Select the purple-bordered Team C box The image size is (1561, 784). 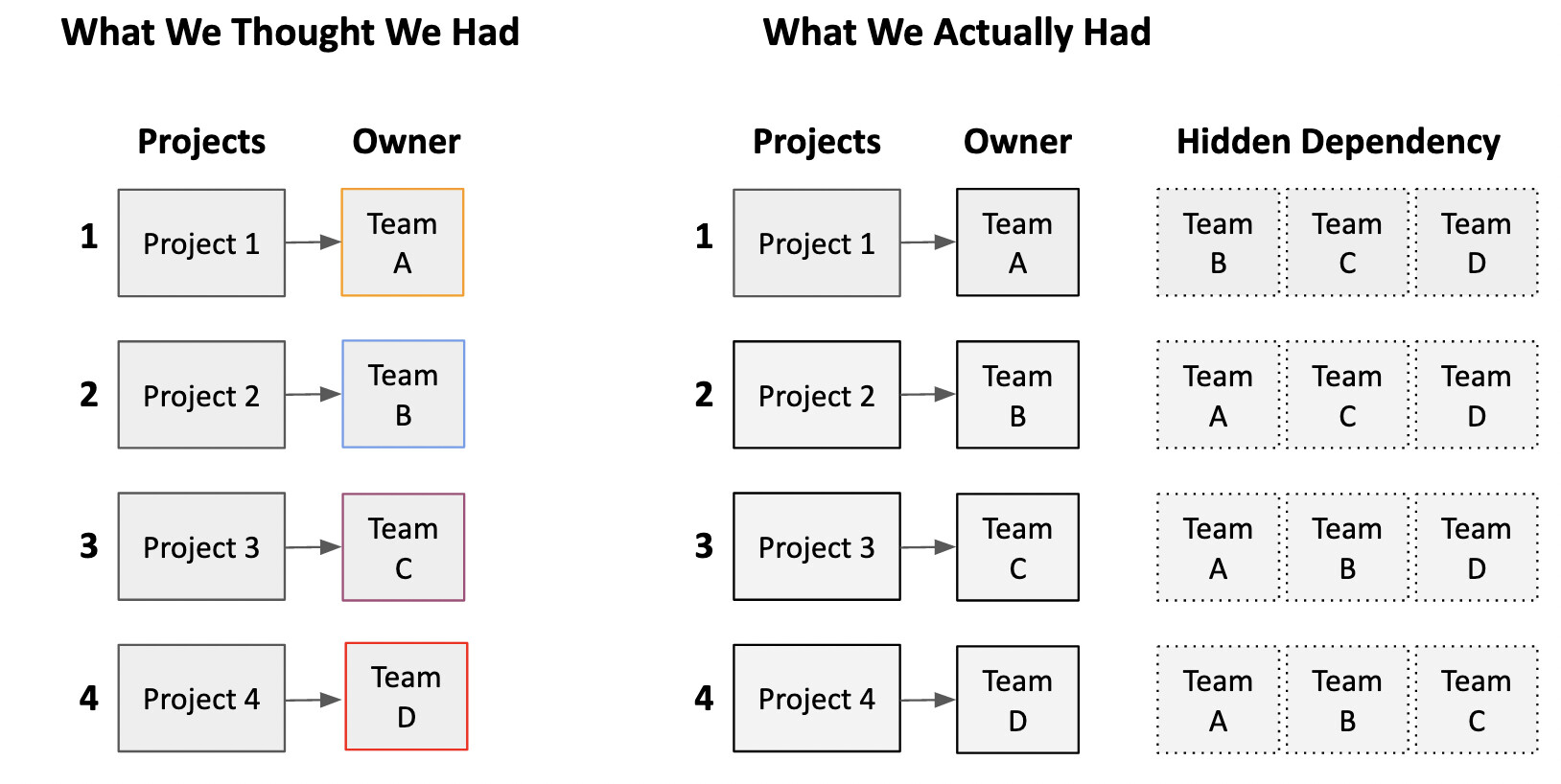tap(404, 547)
